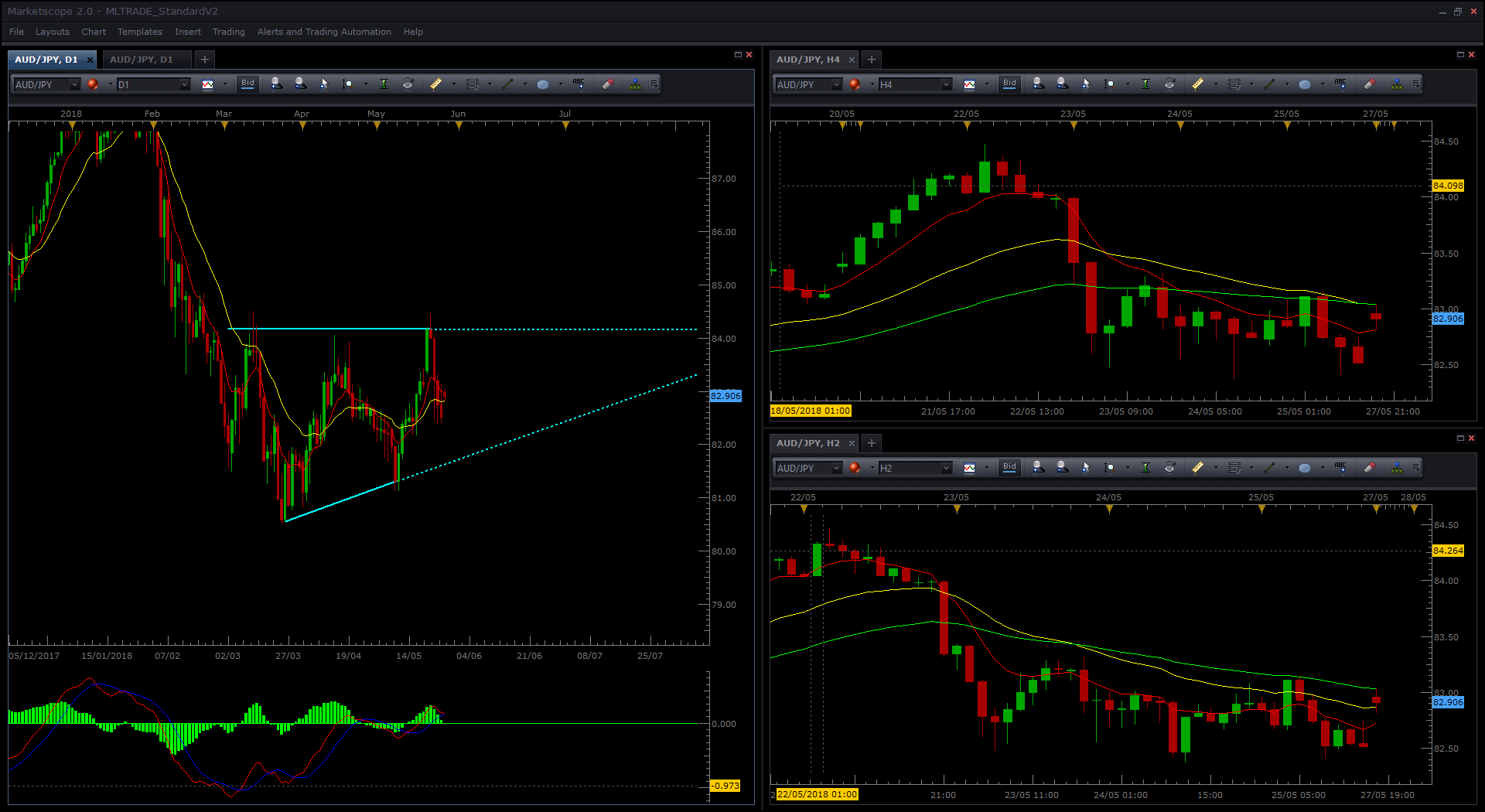Open the Templates menu
The height and width of the screenshot is (812, 1485).
[x=140, y=32]
